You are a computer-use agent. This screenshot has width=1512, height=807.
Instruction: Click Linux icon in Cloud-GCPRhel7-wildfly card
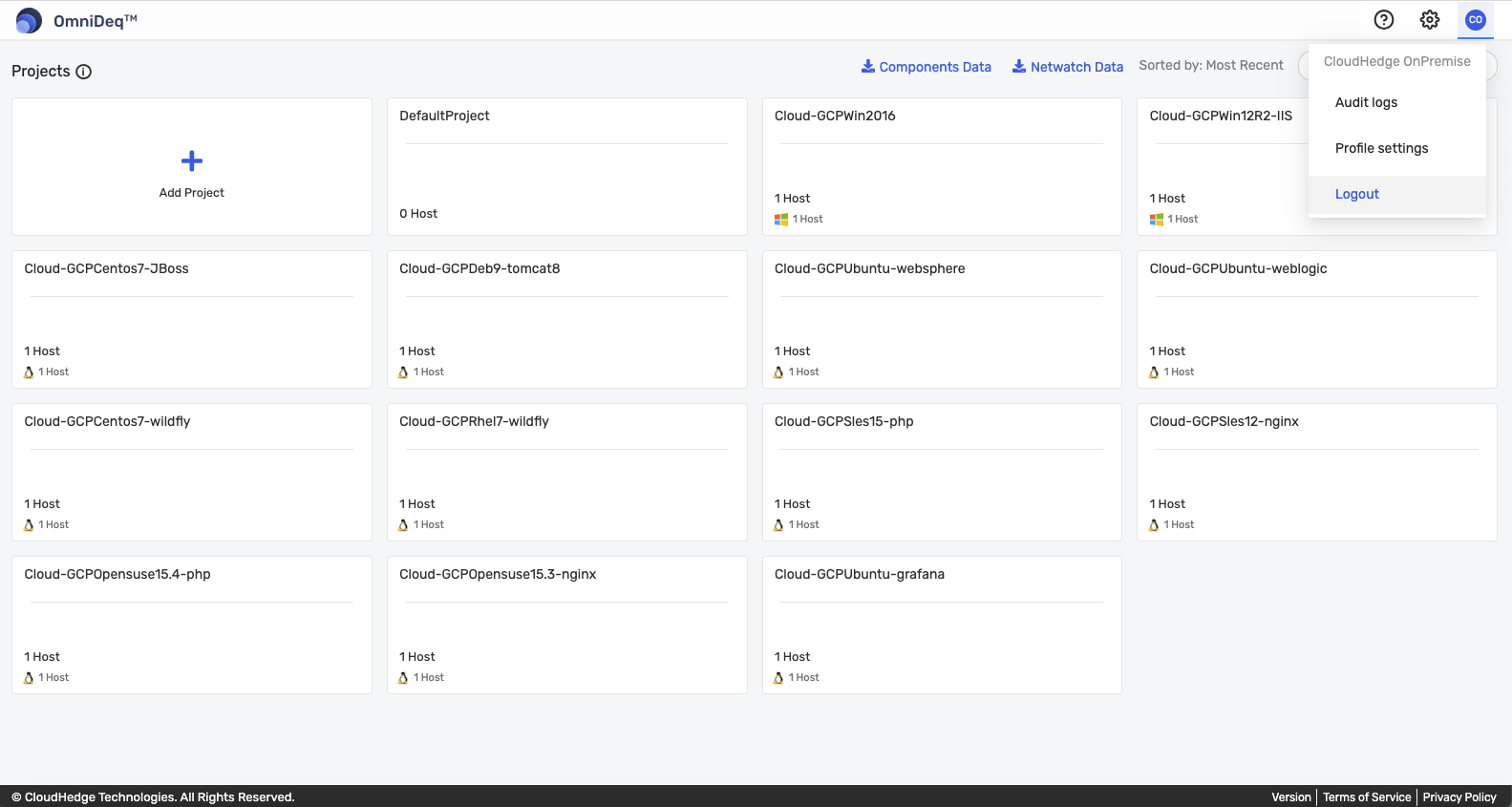[403, 525]
